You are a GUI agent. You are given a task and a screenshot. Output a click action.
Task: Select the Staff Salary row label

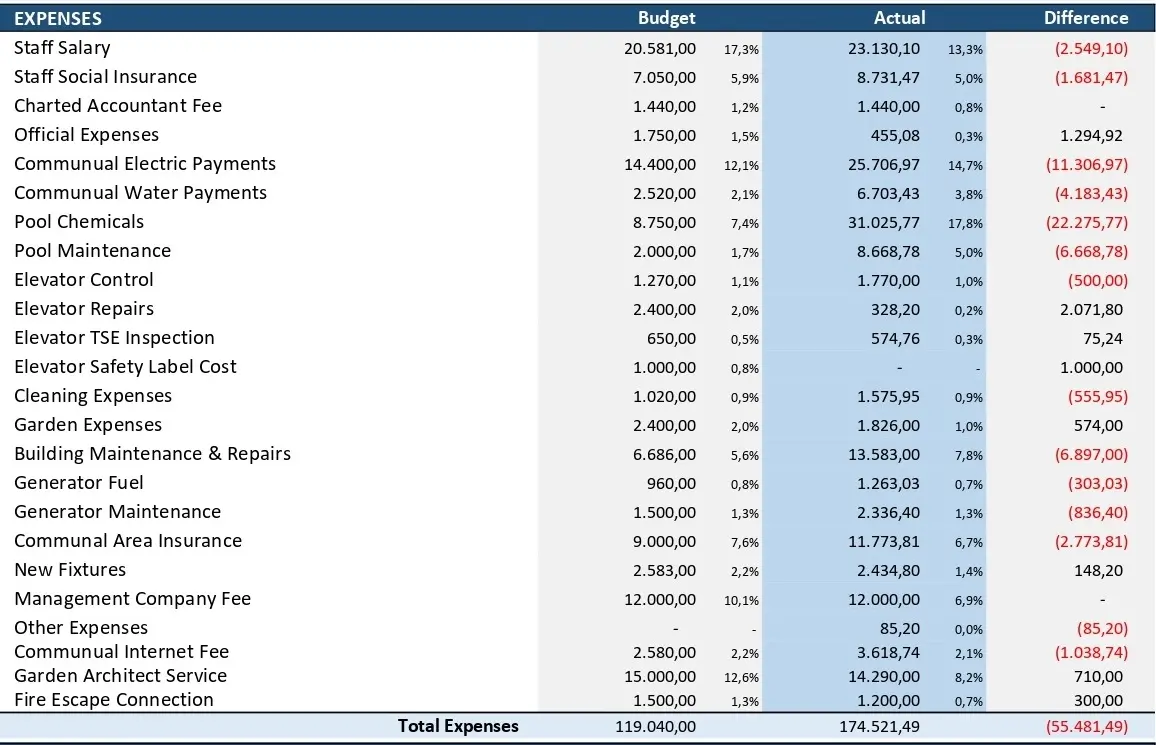[62, 48]
